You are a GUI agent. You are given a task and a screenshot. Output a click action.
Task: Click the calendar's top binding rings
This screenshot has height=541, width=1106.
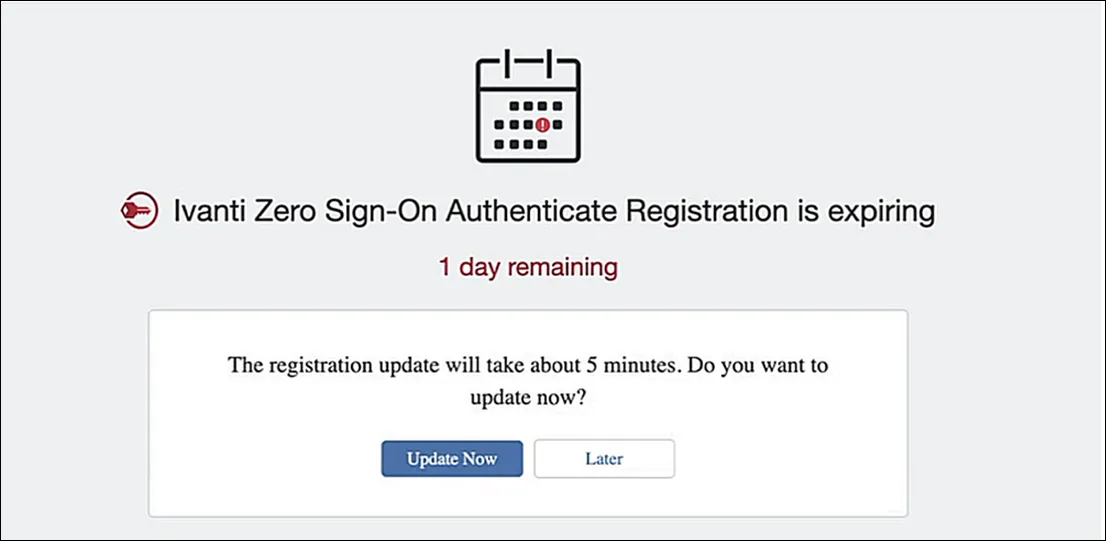(528, 62)
